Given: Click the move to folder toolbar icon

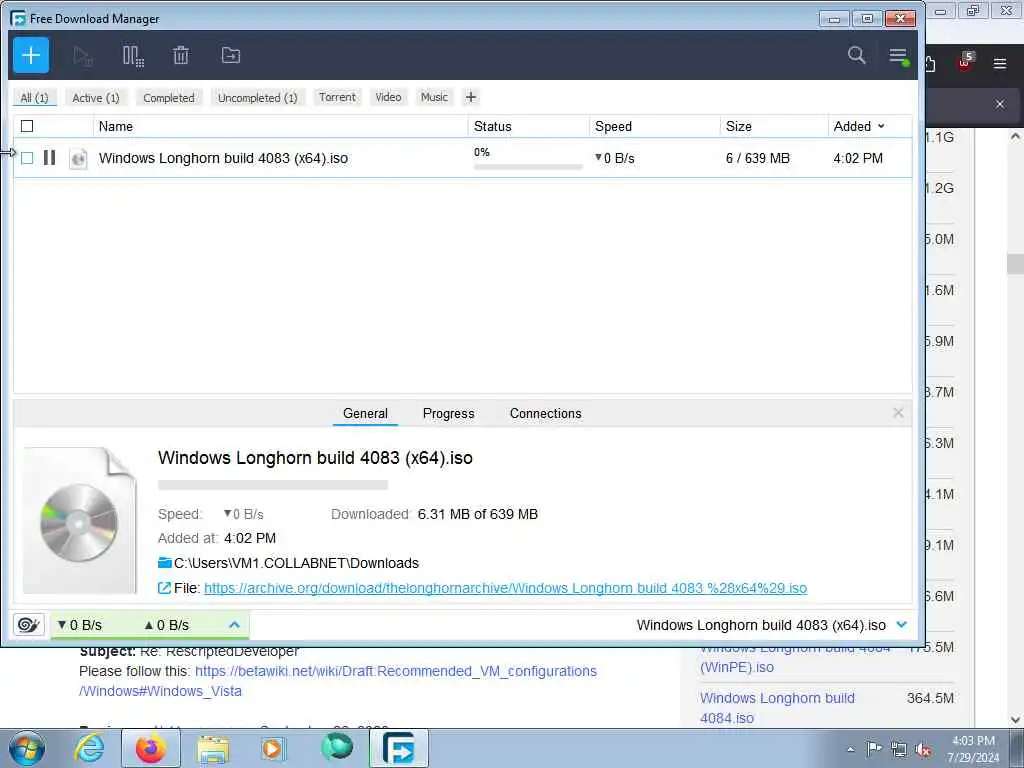Looking at the screenshot, I should coord(231,56).
